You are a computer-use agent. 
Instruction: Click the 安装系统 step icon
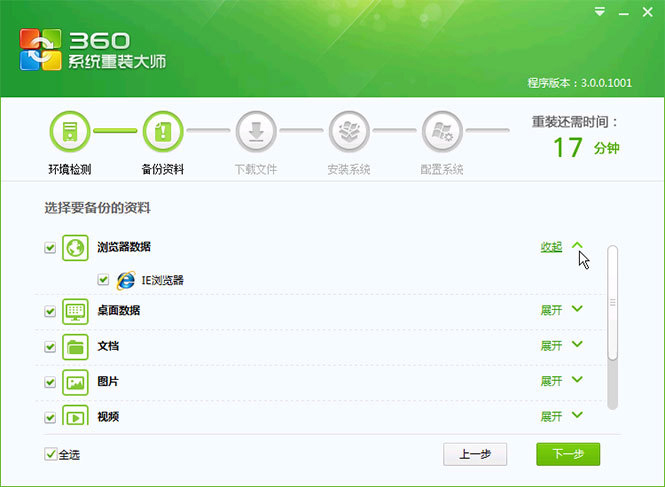[x=349, y=130]
